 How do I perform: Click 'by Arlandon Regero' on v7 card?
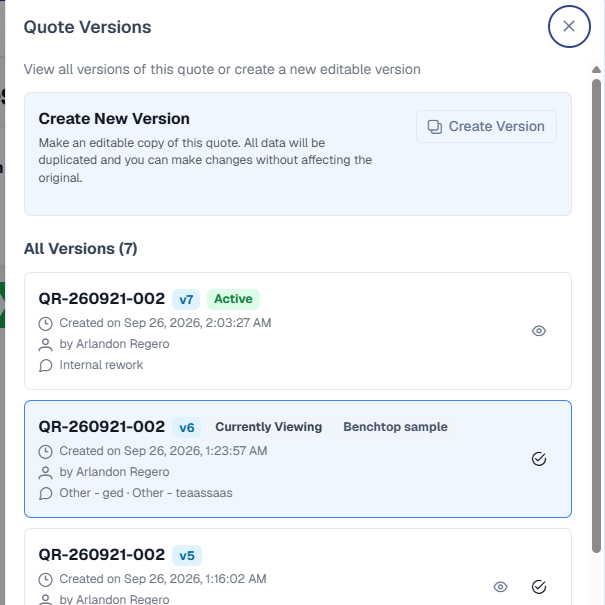click(x=114, y=344)
